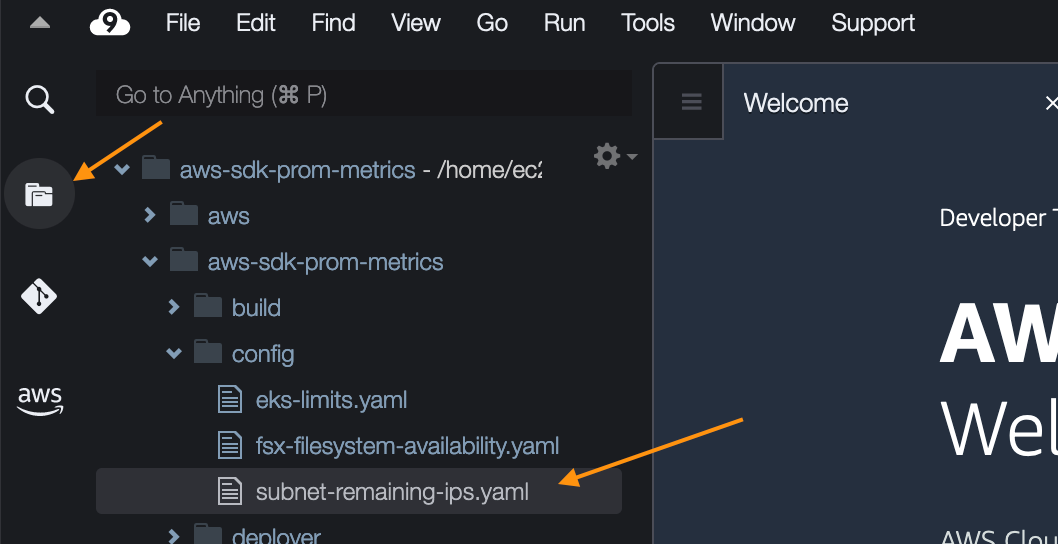Expand the aws folder chevron
The width and height of the screenshot is (1058, 544).
coord(150,215)
